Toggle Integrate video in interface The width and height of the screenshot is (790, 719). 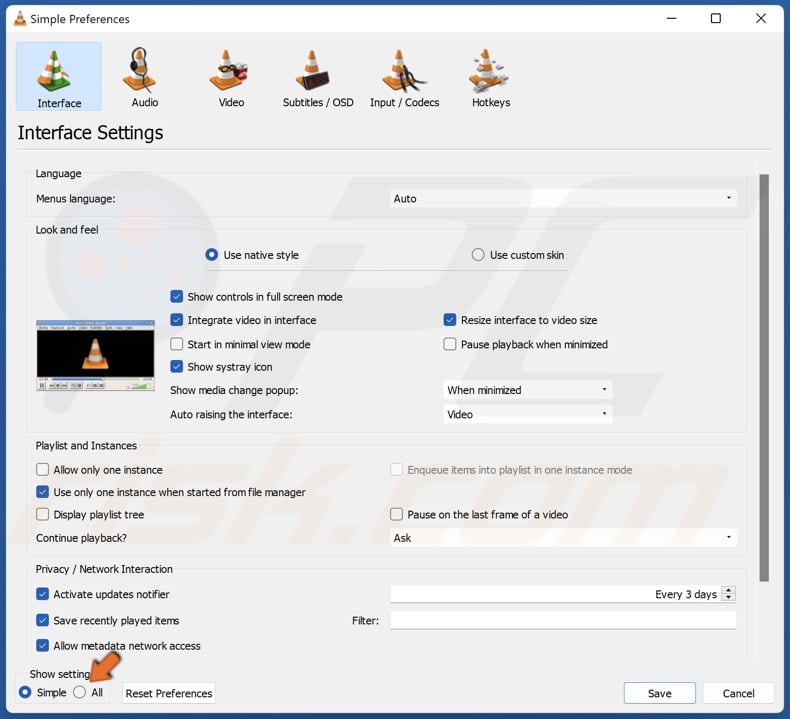tap(176, 320)
